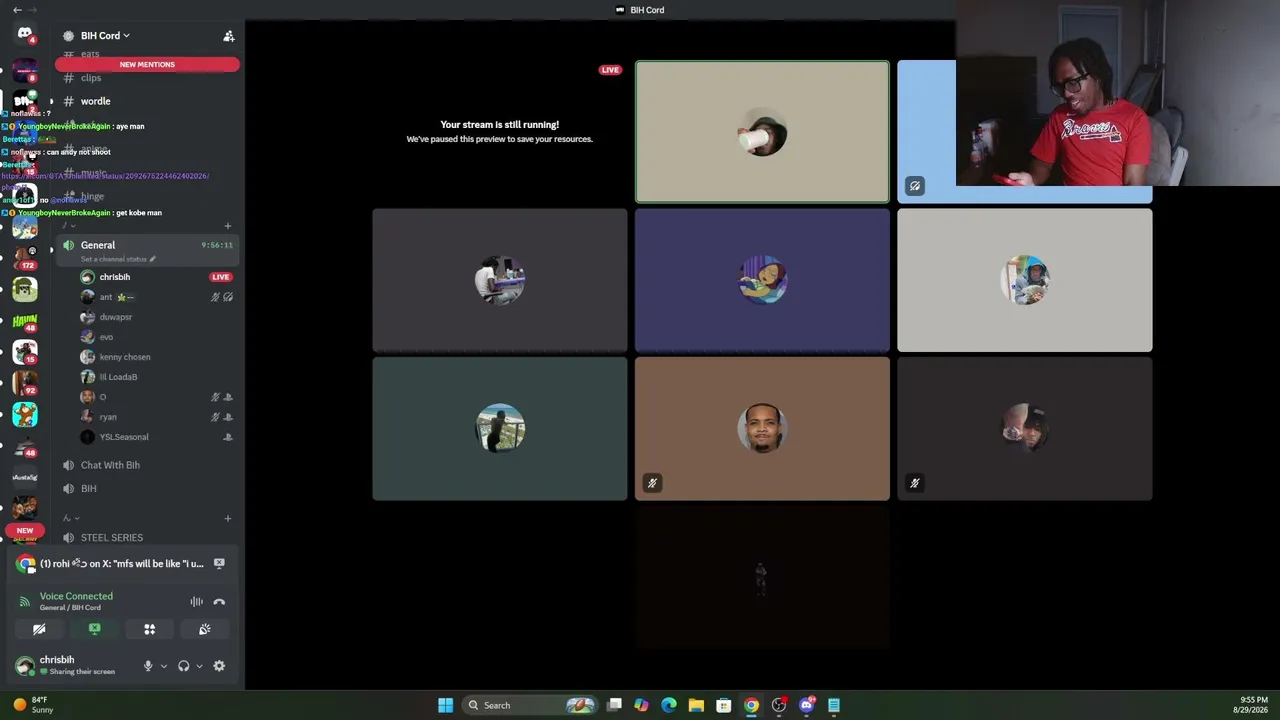1280x720 pixels.
Task: Click the LIVE badge next to chrisbih
Action: point(221,277)
